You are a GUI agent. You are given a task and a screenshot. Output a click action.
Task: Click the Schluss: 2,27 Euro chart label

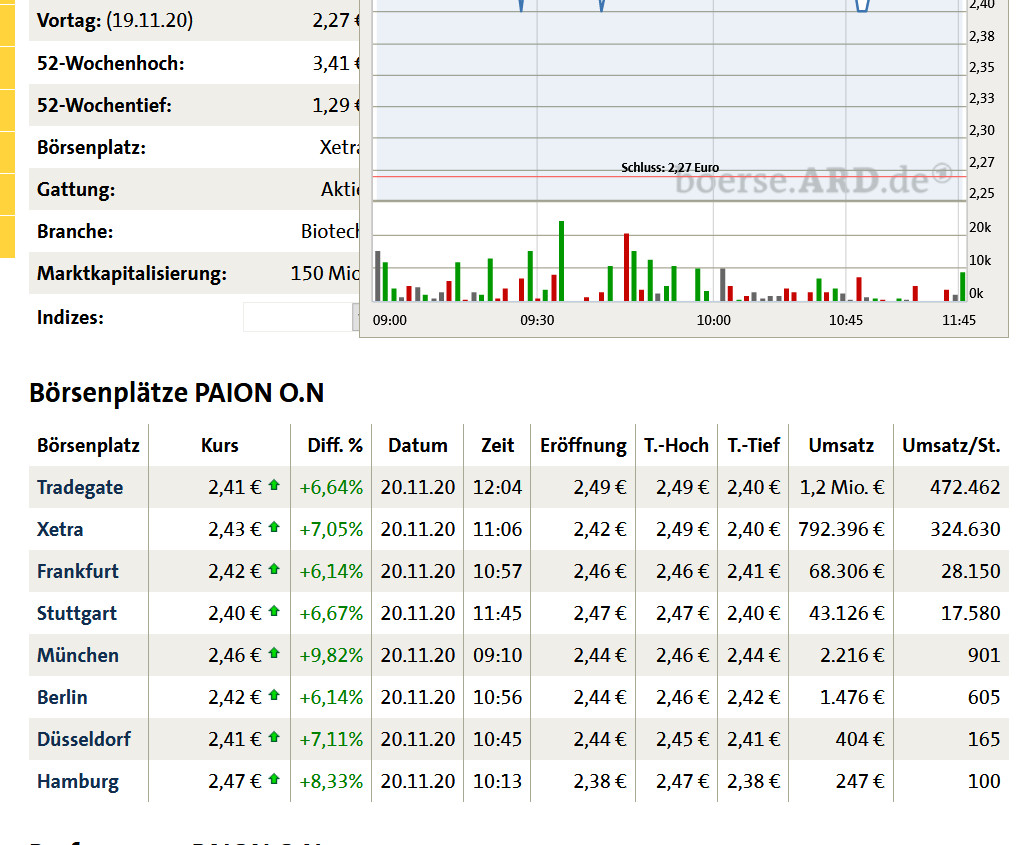[x=670, y=168]
